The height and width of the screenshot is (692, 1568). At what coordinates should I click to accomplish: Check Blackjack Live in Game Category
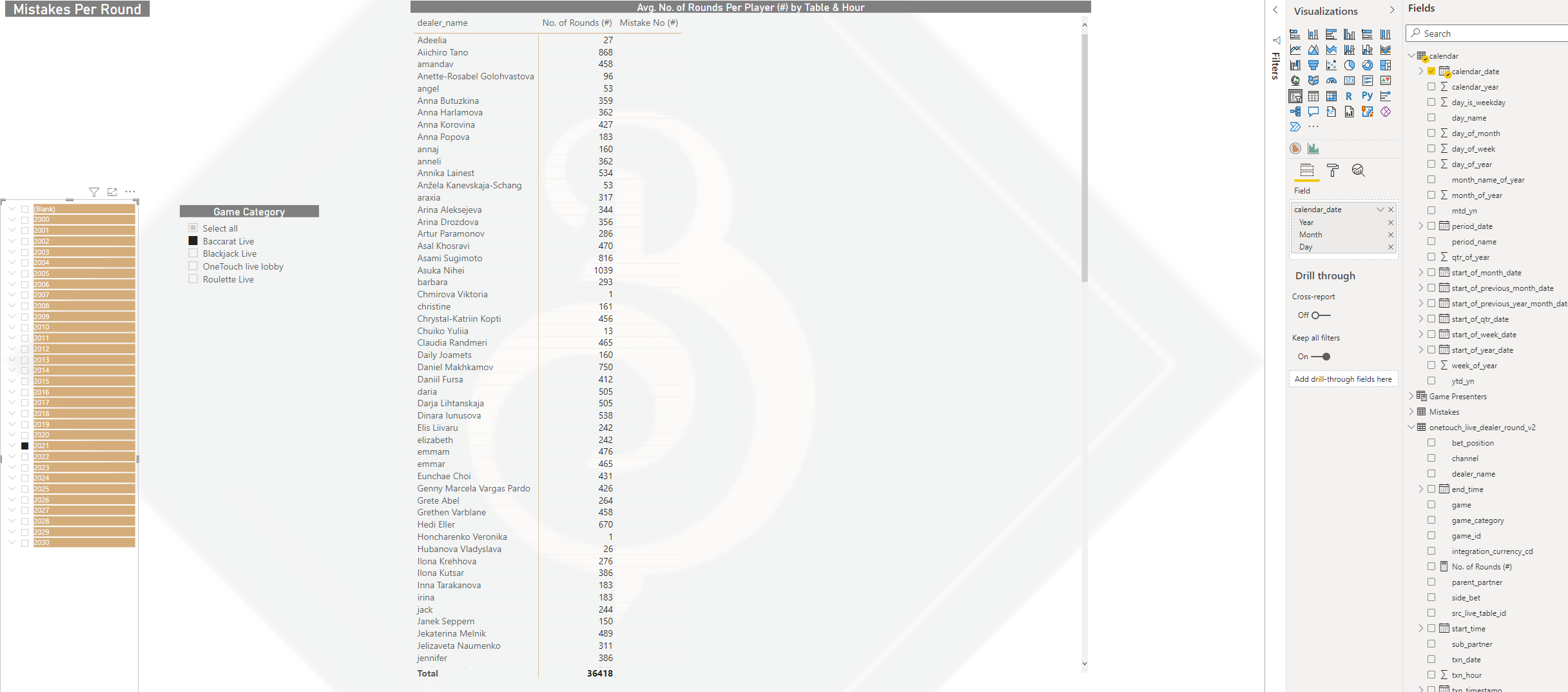(193, 253)
